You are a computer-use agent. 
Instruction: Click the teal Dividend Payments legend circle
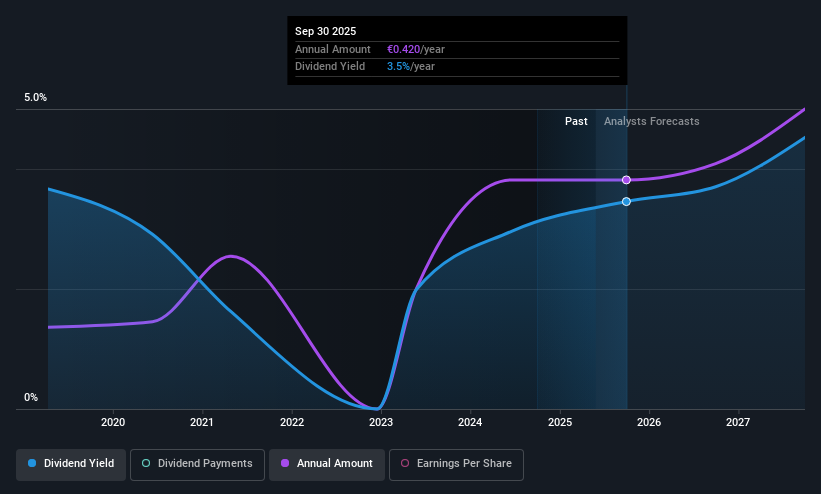pos(146,464)
